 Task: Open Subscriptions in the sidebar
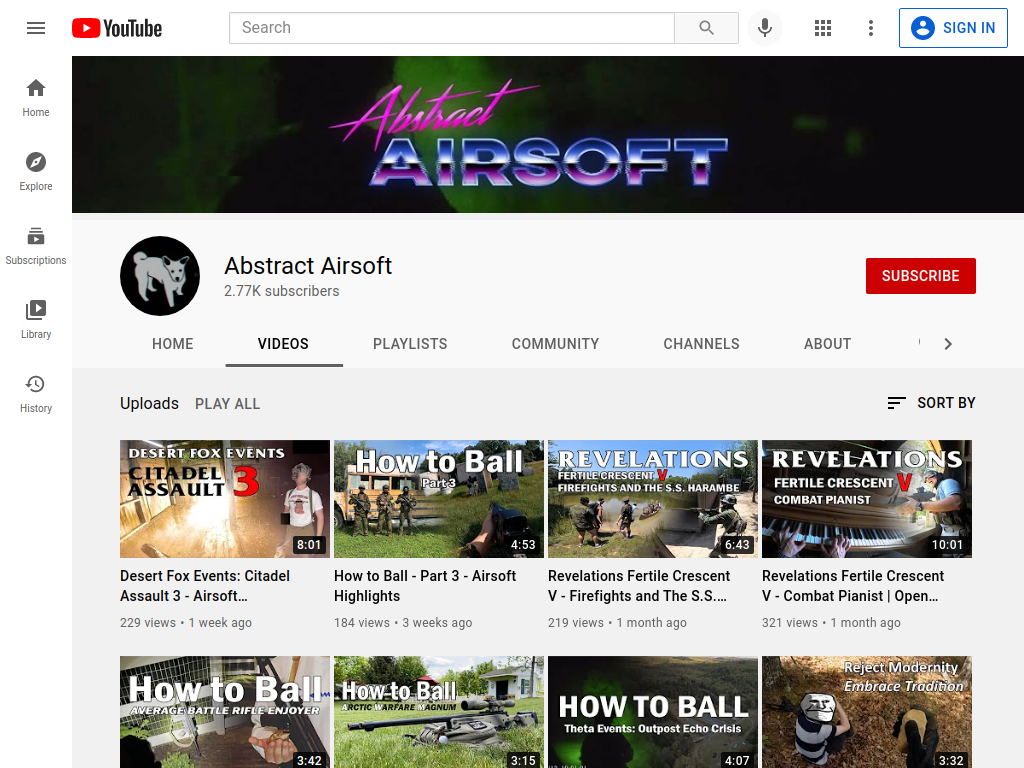click(36, 246)
